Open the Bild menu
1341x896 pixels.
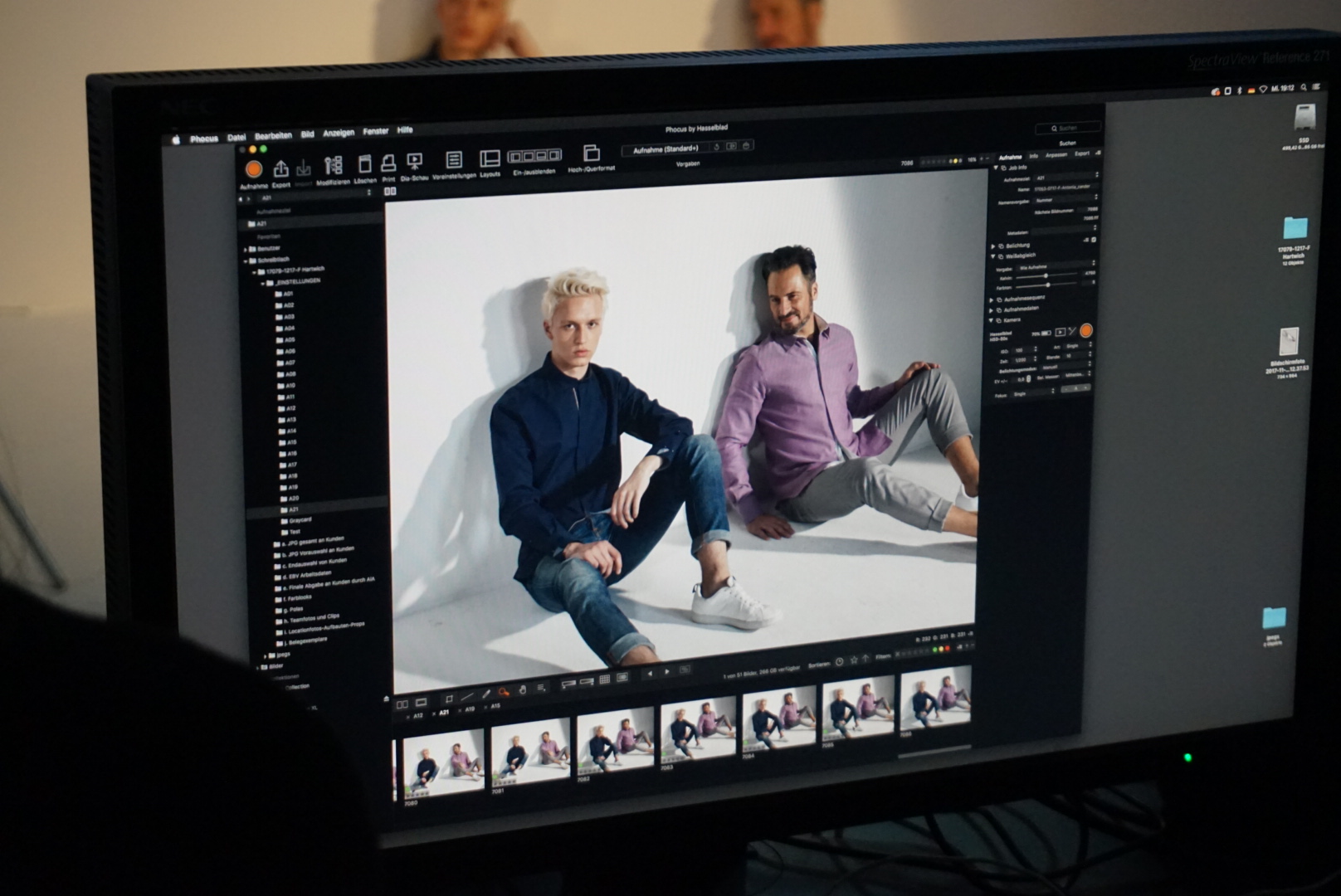coord(307,134)
